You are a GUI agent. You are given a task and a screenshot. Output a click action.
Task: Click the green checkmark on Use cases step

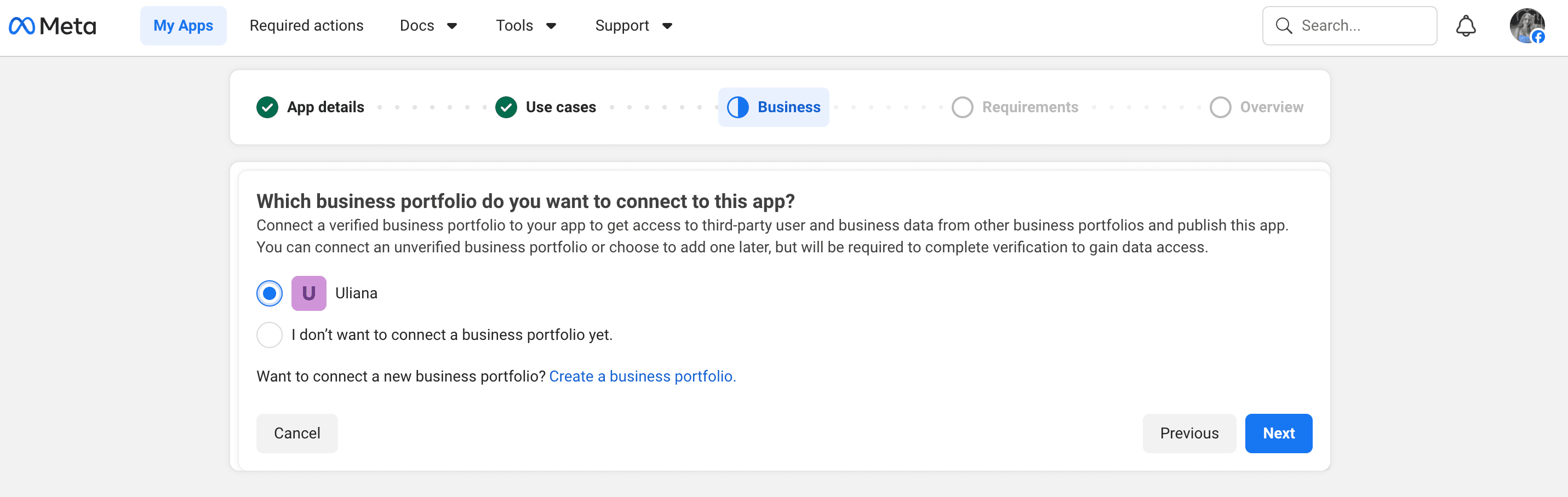pyautogui.click(x=505, y=106)
